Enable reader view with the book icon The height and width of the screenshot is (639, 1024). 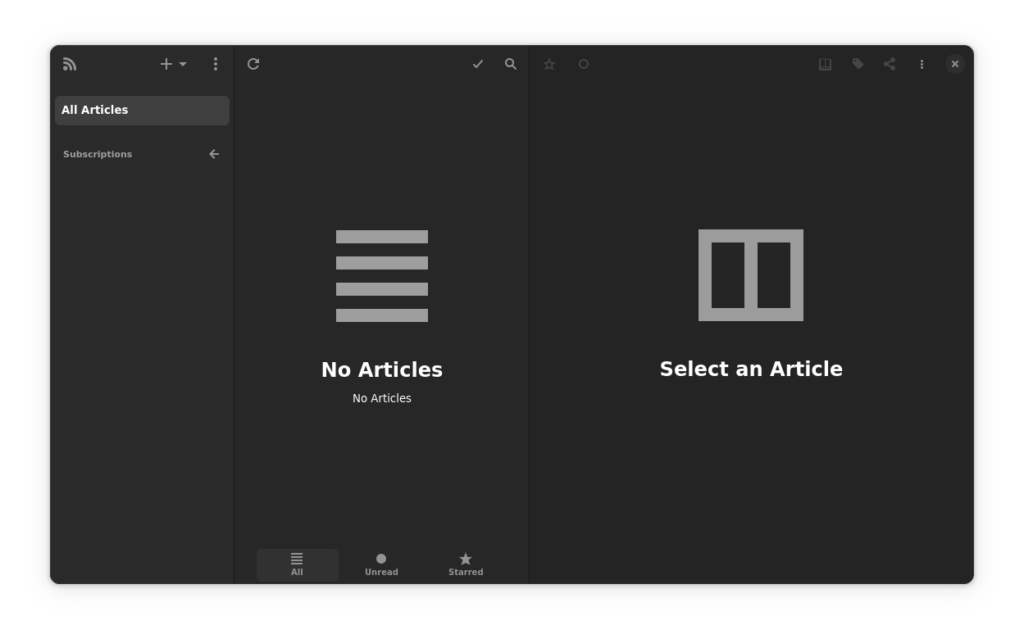click(x=825, y=64)
